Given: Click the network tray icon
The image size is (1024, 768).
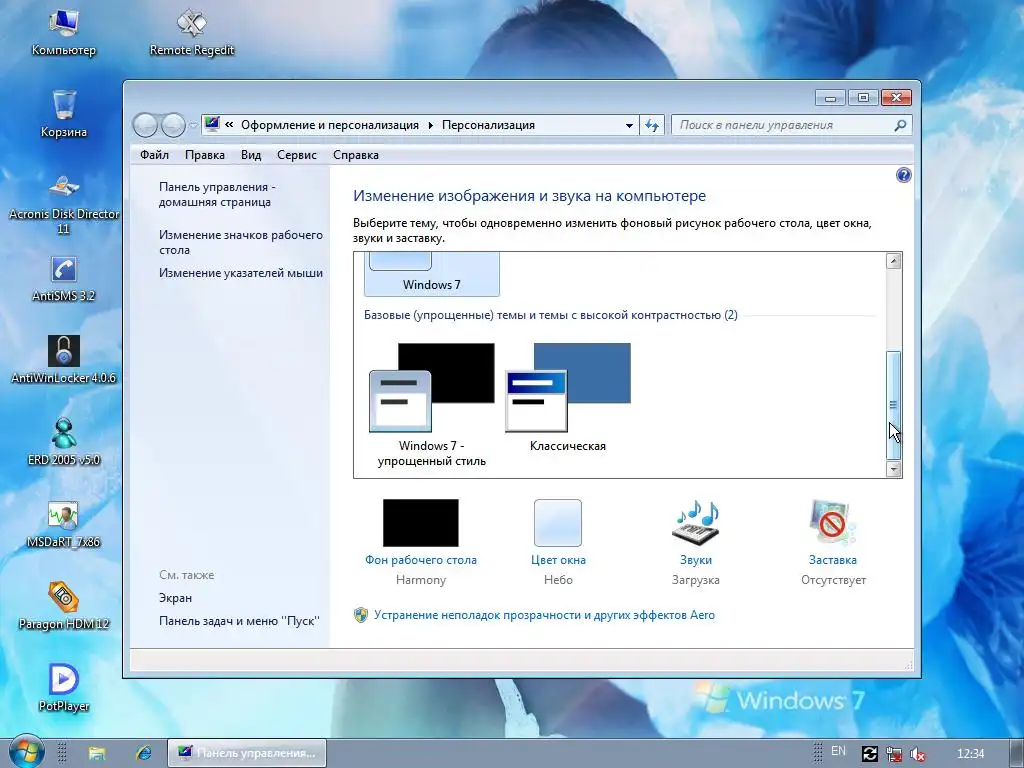Looking at the screenshot, I should pyautogui.click(x=893, y=754).
